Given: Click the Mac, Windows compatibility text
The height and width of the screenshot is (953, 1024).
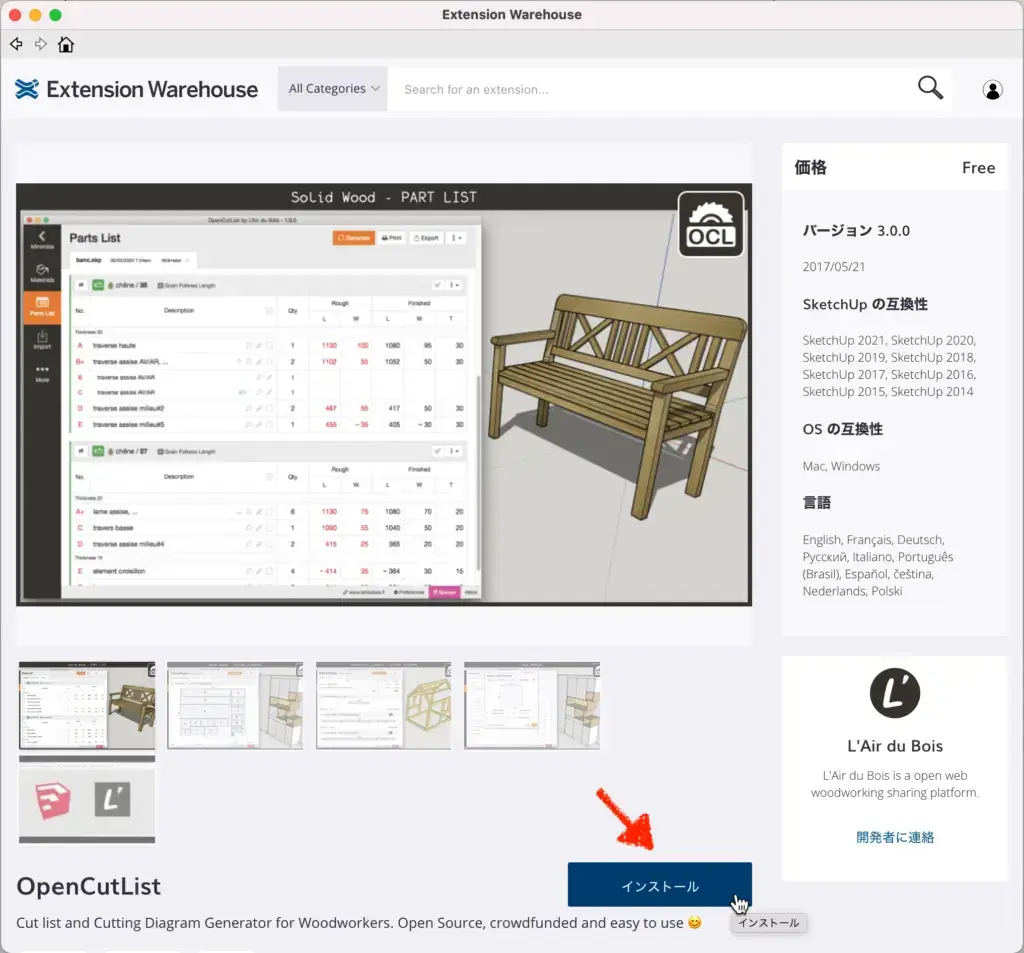Looking at the screenshot, I should point(841,466).
